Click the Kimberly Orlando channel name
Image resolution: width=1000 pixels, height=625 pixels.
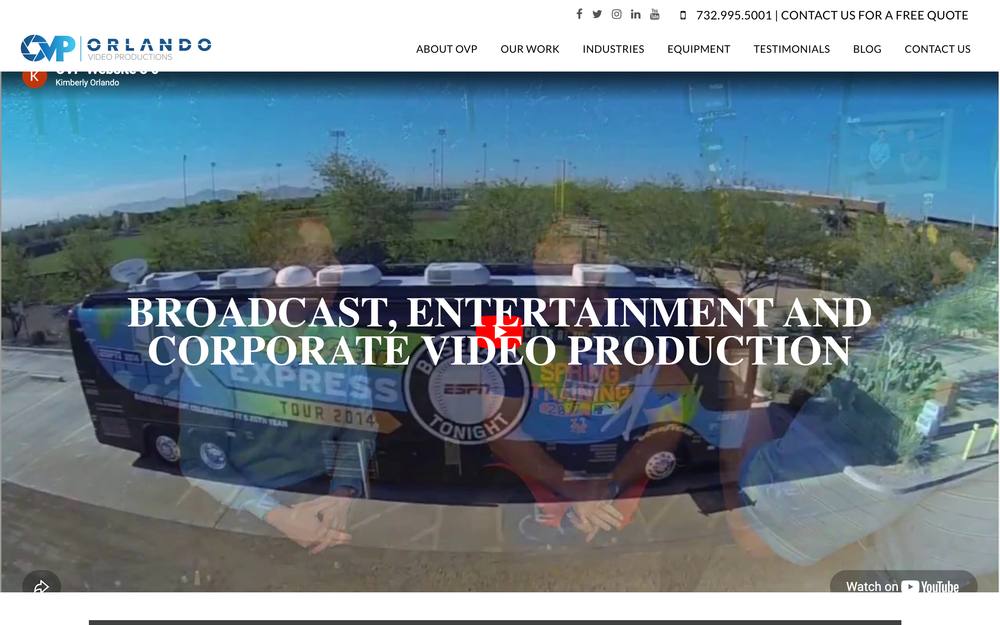[x=87, y=83]
